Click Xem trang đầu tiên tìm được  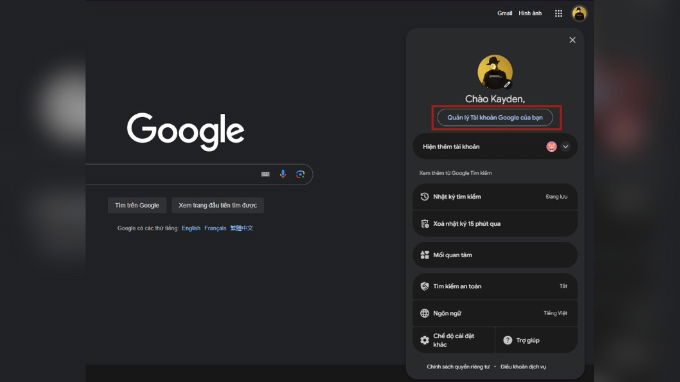pyautogui.click(x=218, y=205)
